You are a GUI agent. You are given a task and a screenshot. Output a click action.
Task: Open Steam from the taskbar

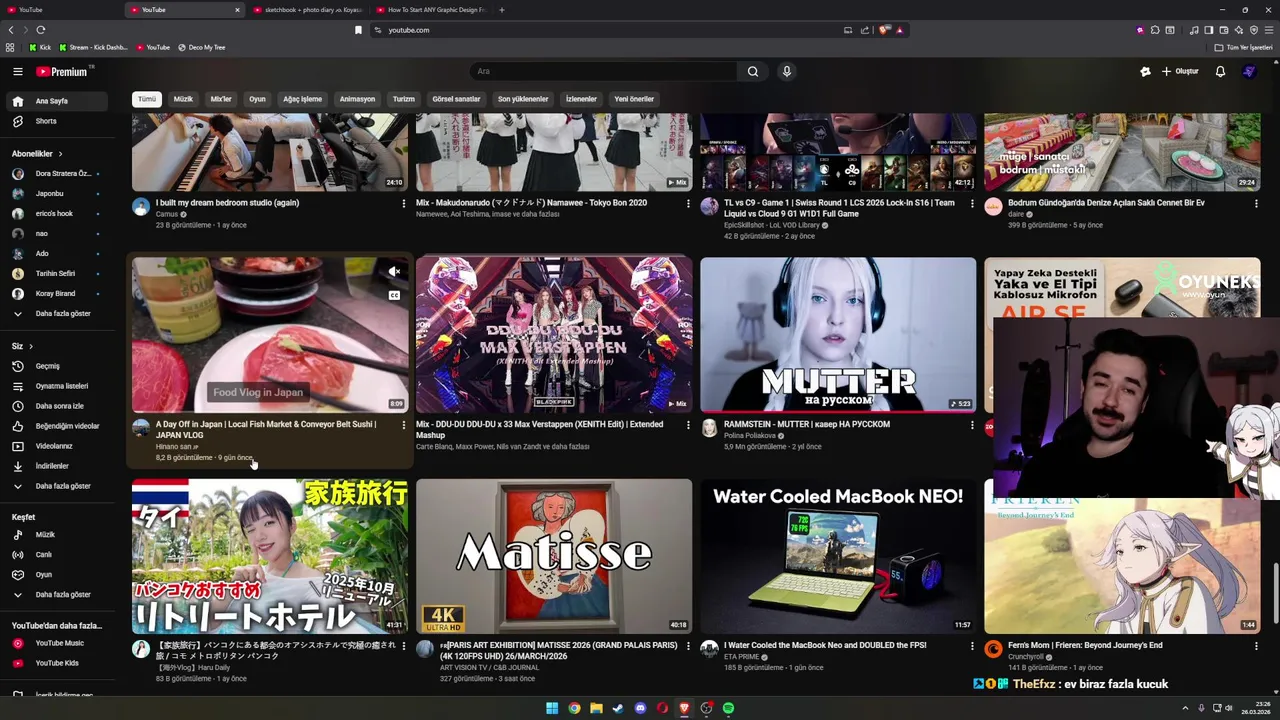point(618,708)
